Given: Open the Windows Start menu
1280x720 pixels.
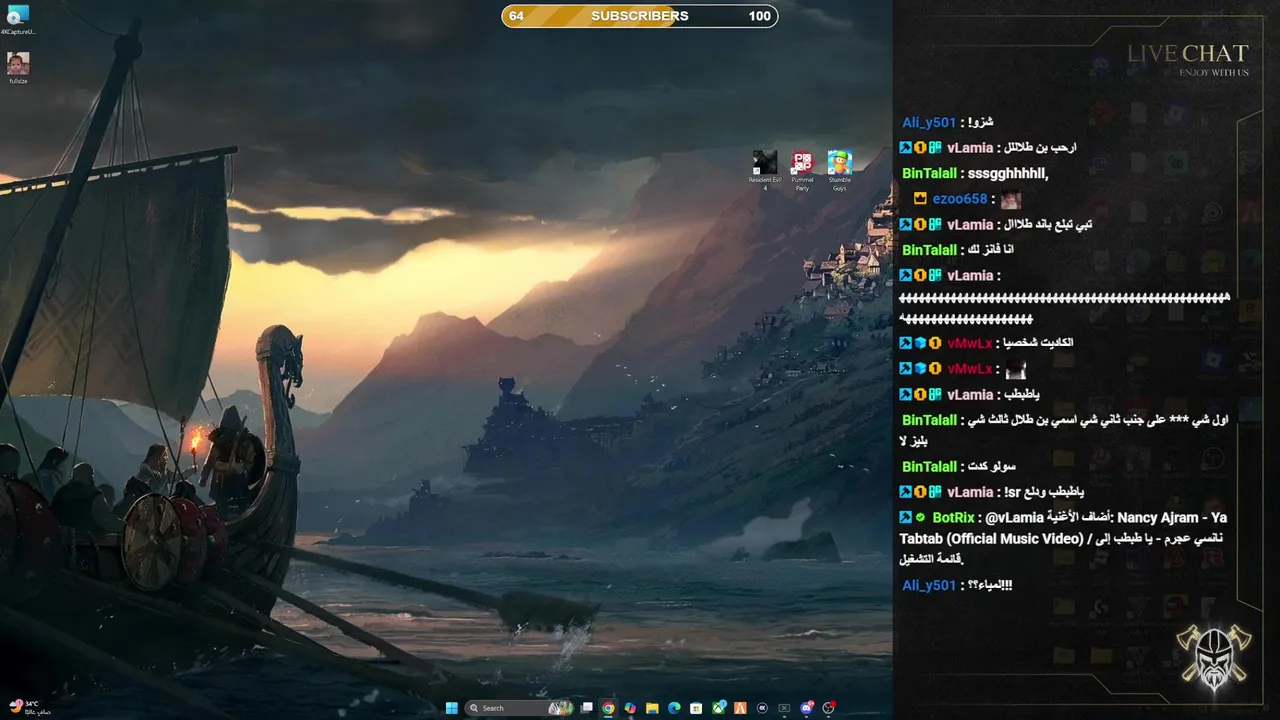Looking at the screenshot, I should 452,708.
